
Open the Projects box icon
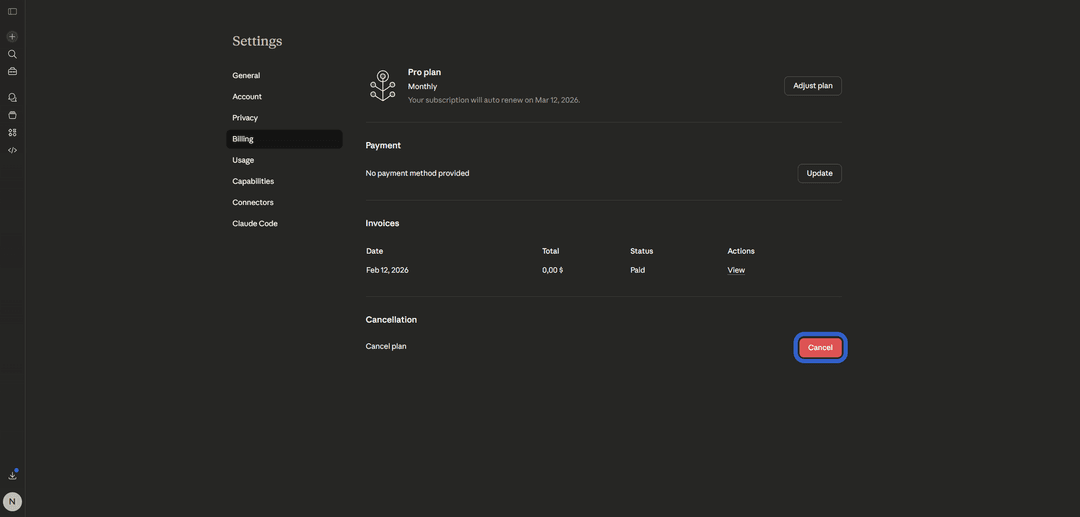pyautogui.click(x=12, y=115)
